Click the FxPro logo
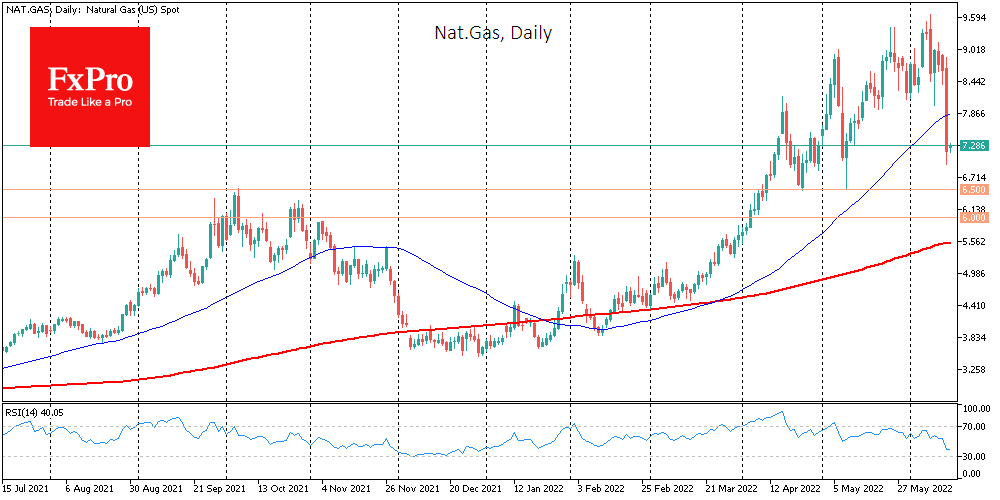Image resolution: width=1000 pixels, height=500 pixels. (90, 85)
